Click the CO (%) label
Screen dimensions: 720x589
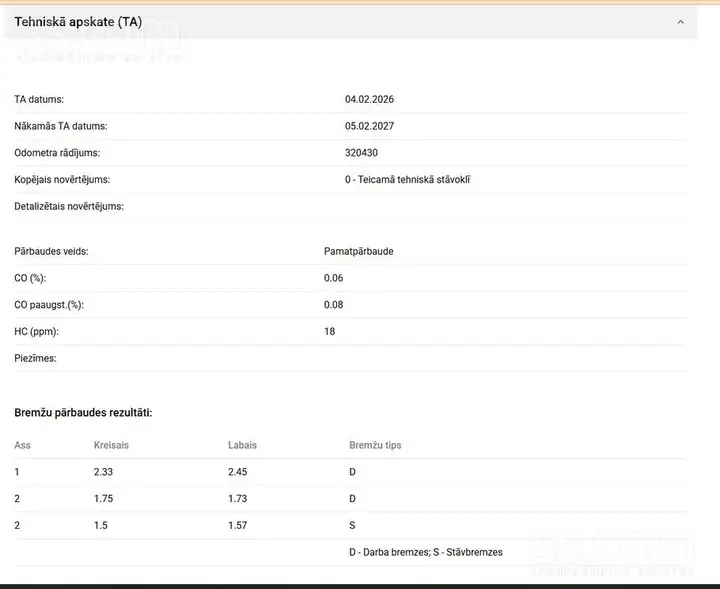[30, 278]
